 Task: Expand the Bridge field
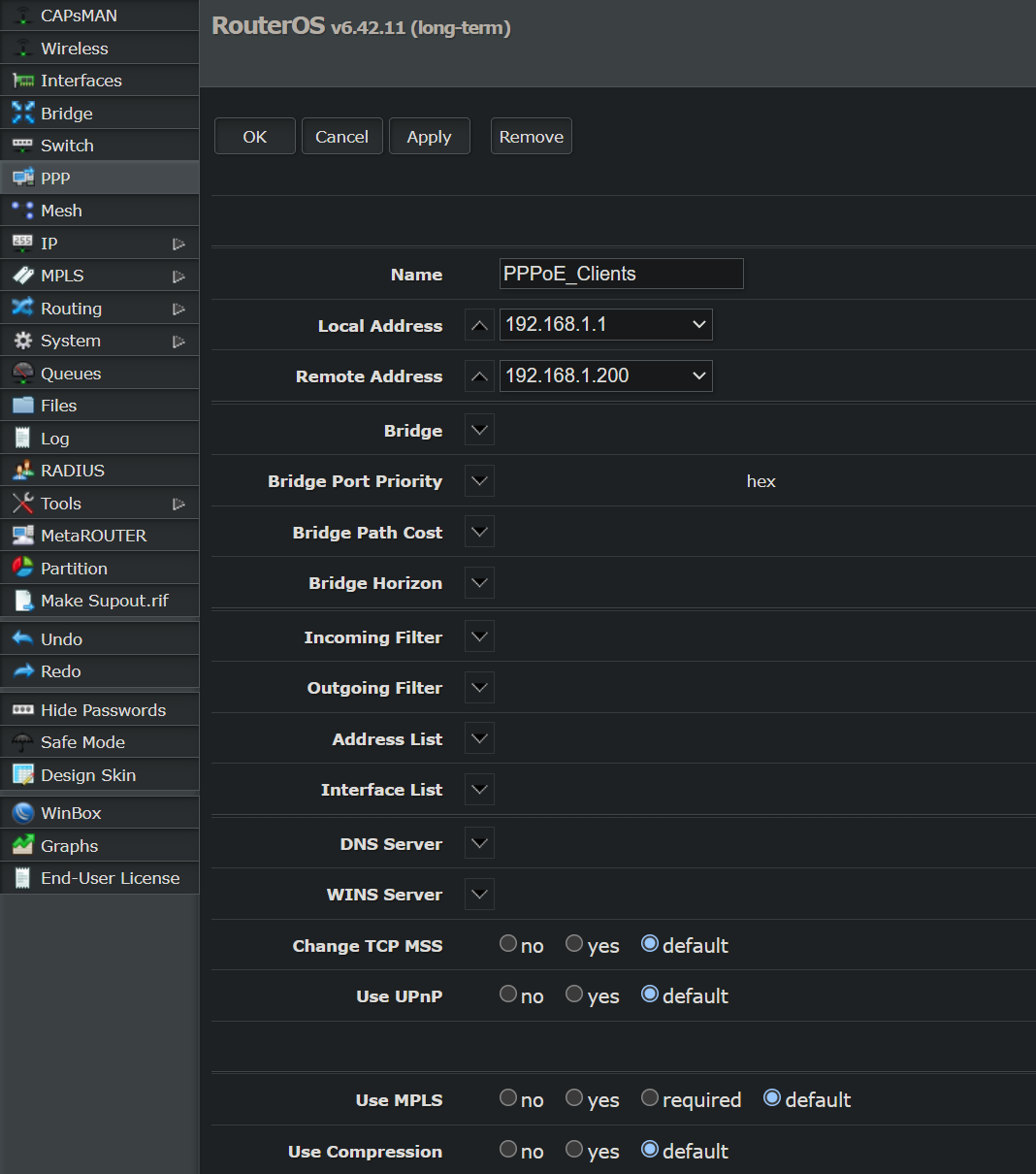[x=479, y=430]
